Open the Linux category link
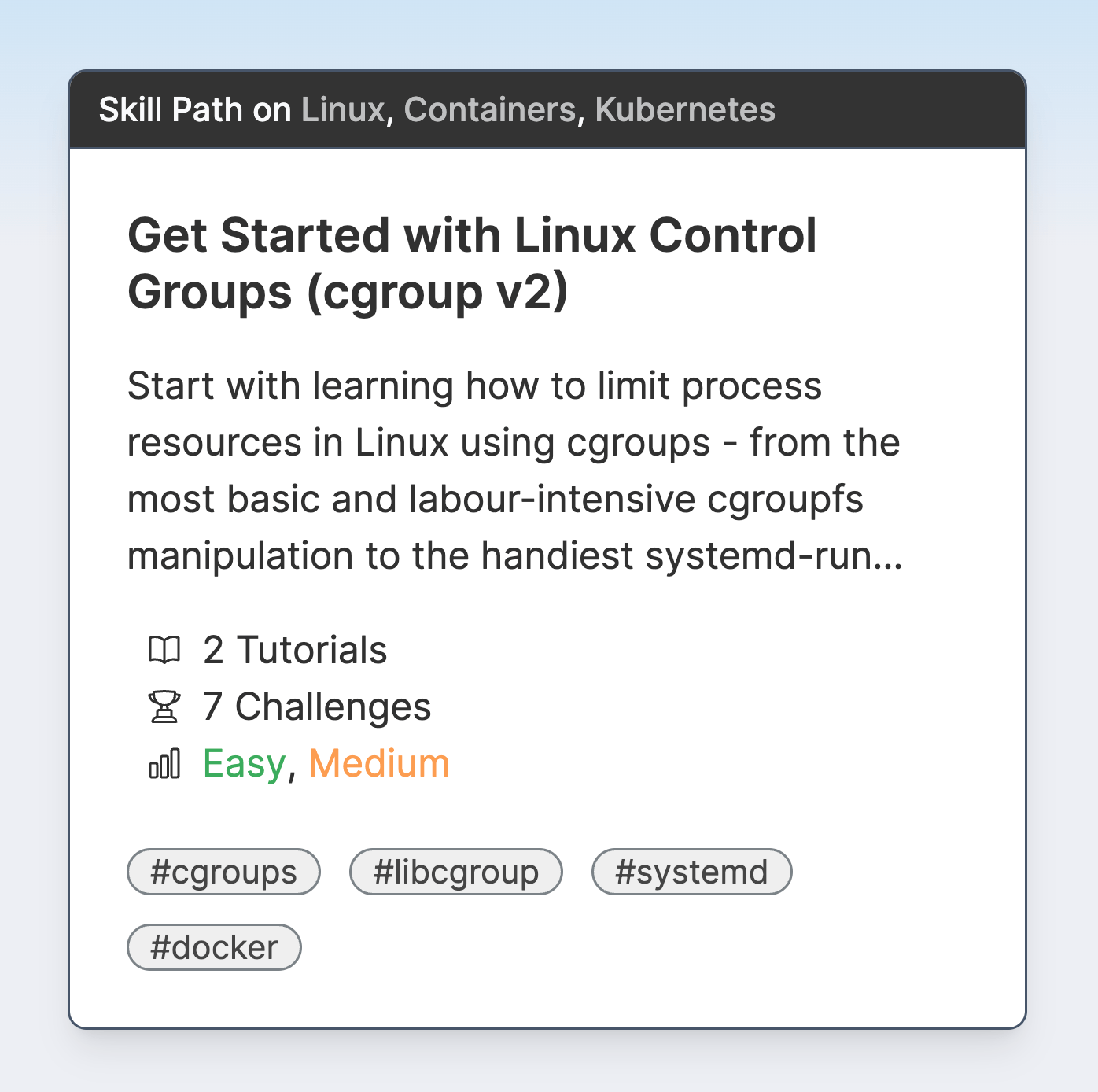This screenshot has width=1098, height=1092. (343, 109)
